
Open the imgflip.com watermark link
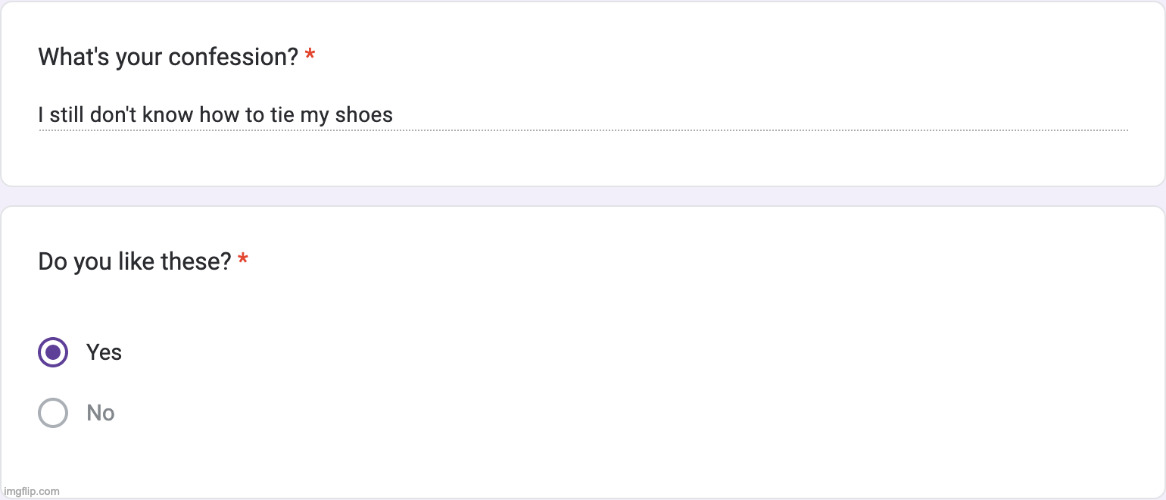tap(32, 491)
